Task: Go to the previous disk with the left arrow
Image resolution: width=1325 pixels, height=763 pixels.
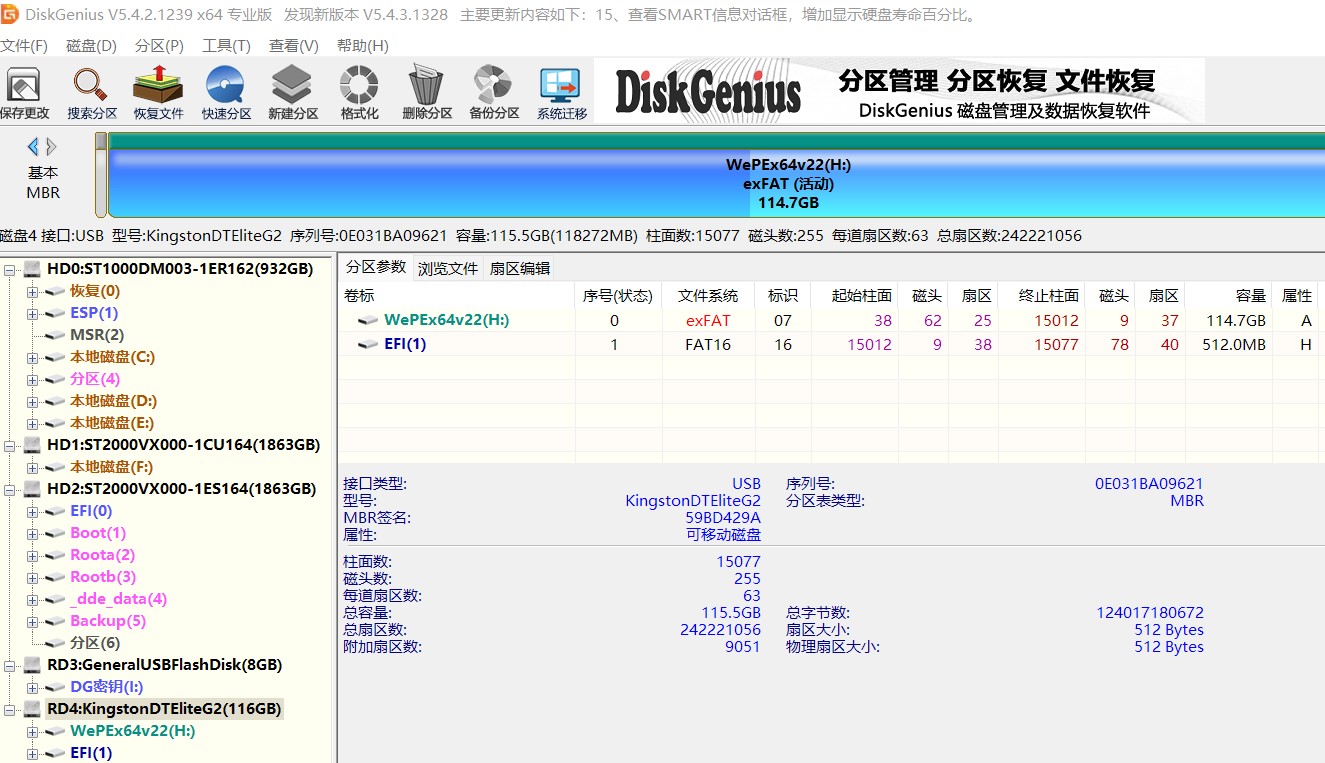Action: click(x=33, y=146)
